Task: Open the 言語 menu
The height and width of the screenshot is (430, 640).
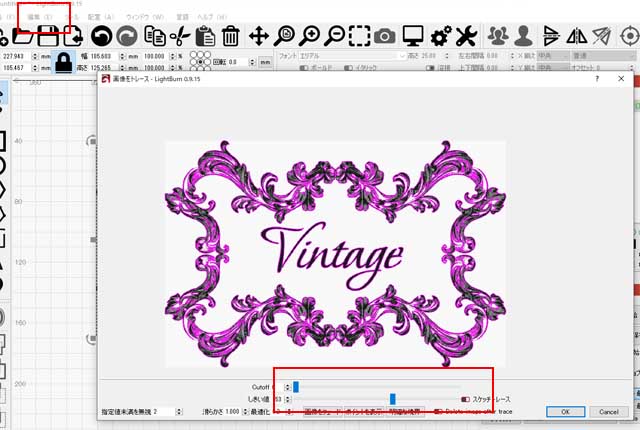Action: (182, 17)
